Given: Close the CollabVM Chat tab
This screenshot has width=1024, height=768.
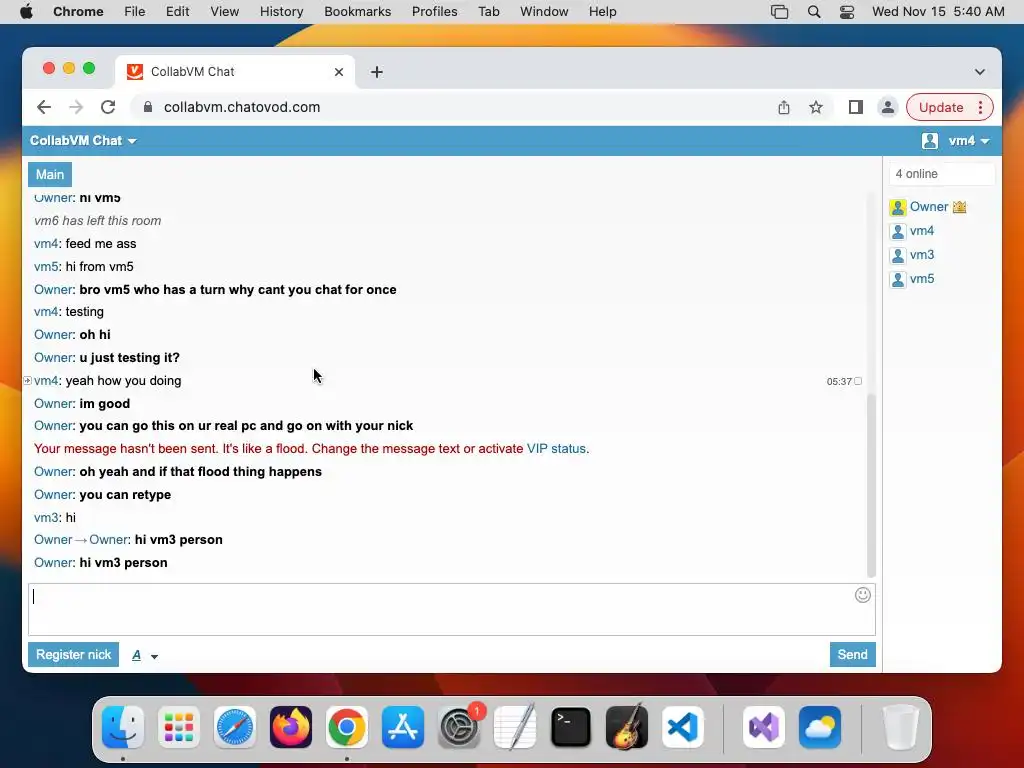Looking at the screenshot, I should [338, 72].
